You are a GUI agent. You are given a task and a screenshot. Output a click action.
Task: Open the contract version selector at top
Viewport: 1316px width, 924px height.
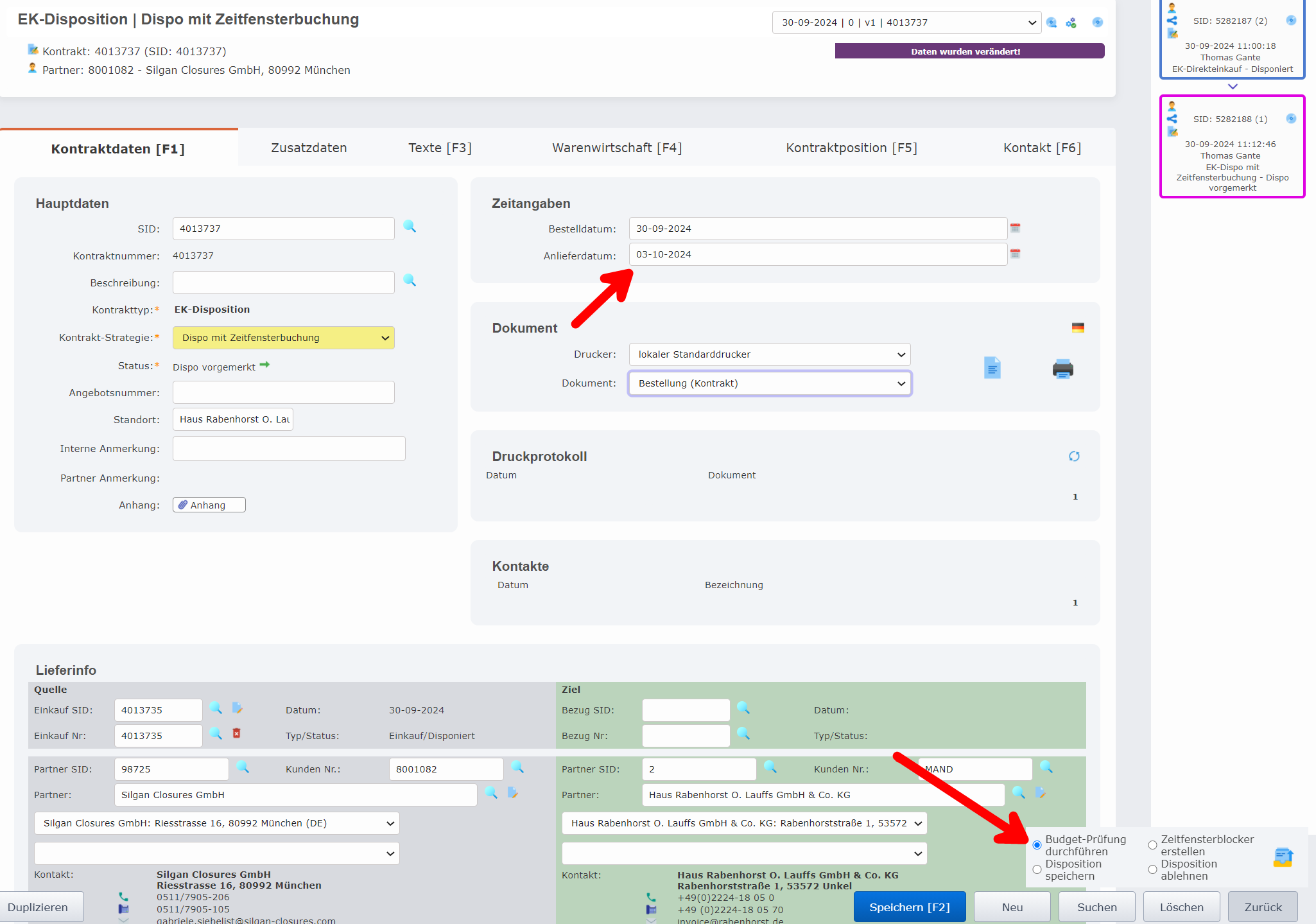click(x=906, y=22)
